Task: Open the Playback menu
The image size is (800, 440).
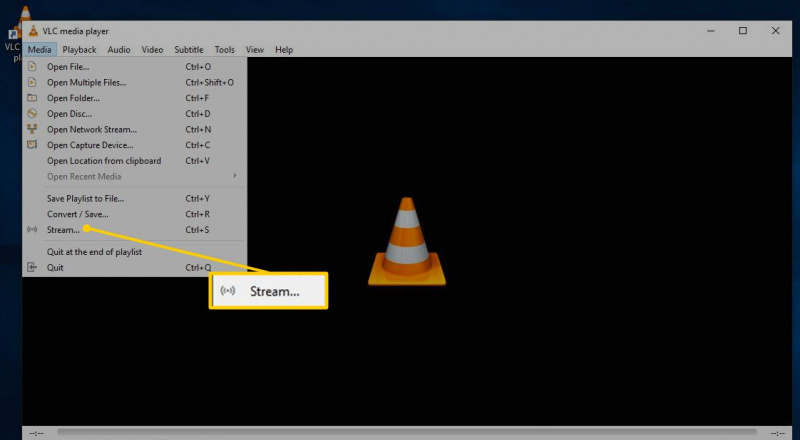Action: click(80, 50)
